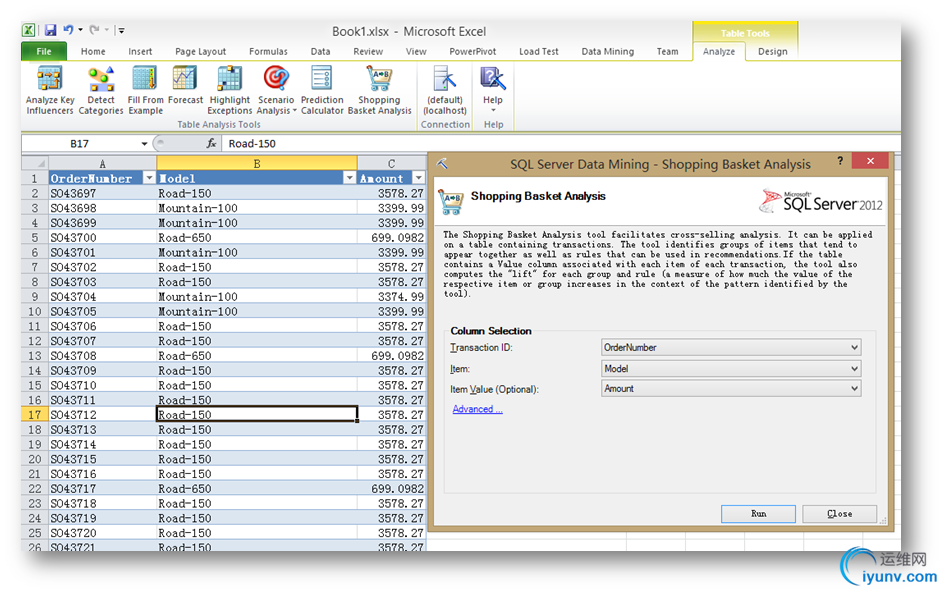943x593 pixels.
Task: Switch to the Home tab
Action: click(93, 52)
